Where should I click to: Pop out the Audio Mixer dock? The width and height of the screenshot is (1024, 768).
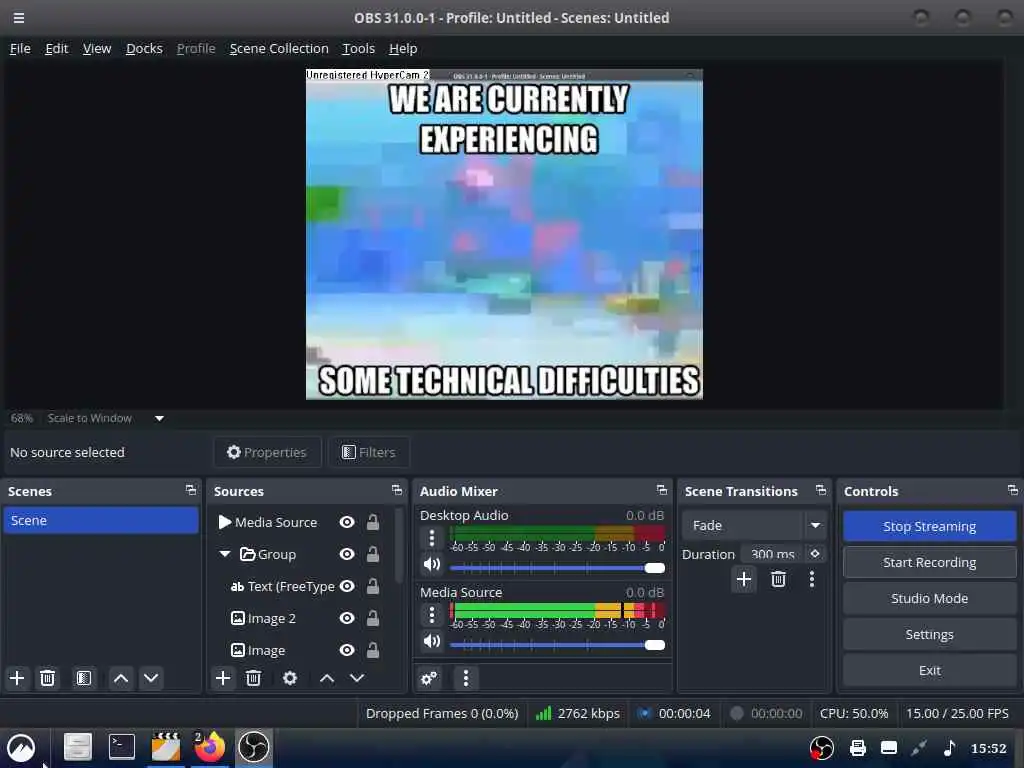(662, 490)
